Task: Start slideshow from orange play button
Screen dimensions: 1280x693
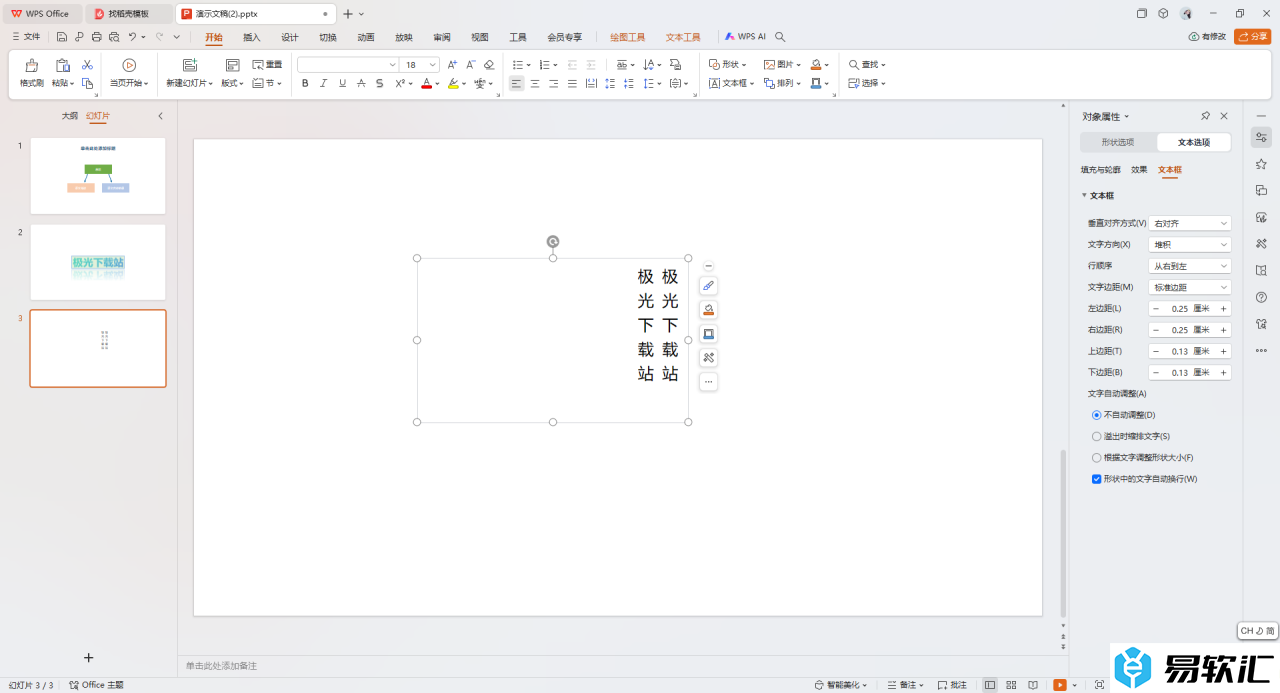Action: pos(1060,685)
